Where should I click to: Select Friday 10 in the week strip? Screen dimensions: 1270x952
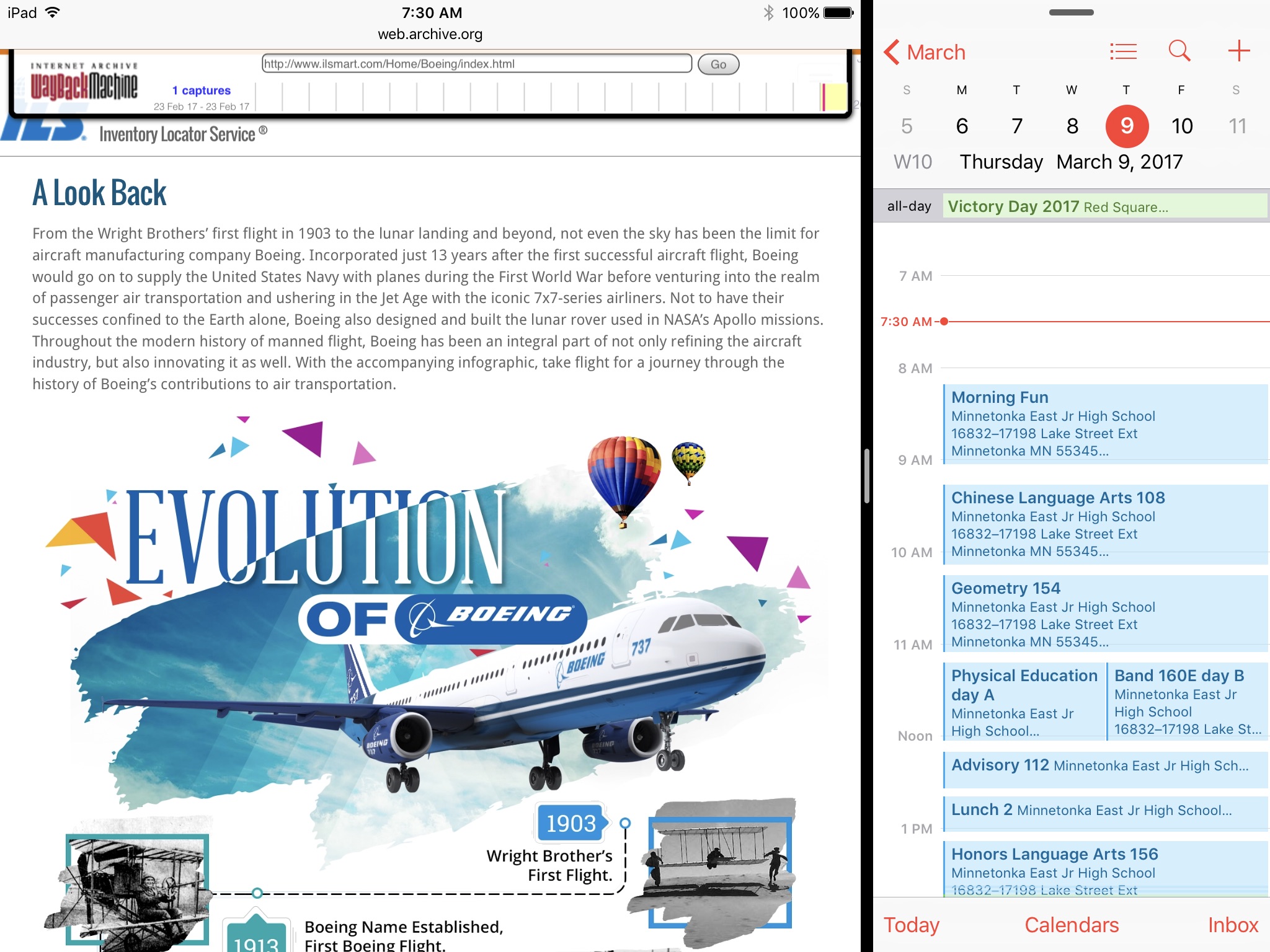pyautogui.click(x=1181, y=126)
